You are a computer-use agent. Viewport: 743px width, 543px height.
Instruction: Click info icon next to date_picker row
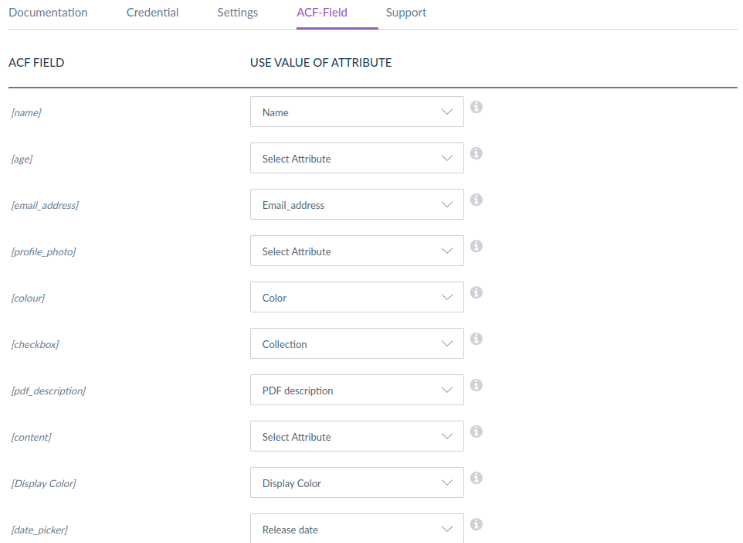click(x=477, y=524)
